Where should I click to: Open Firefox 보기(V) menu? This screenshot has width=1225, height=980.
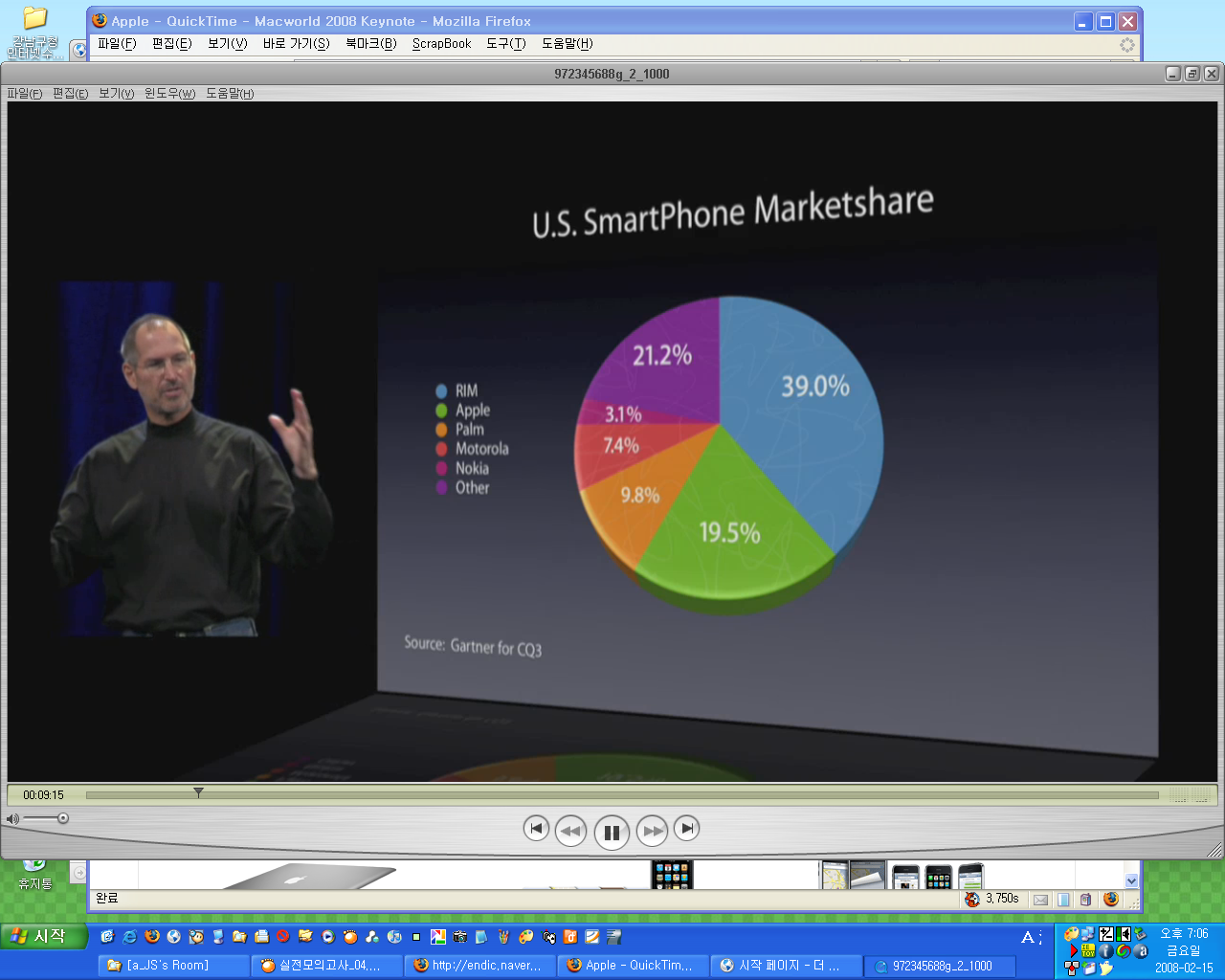click(228, 43)
